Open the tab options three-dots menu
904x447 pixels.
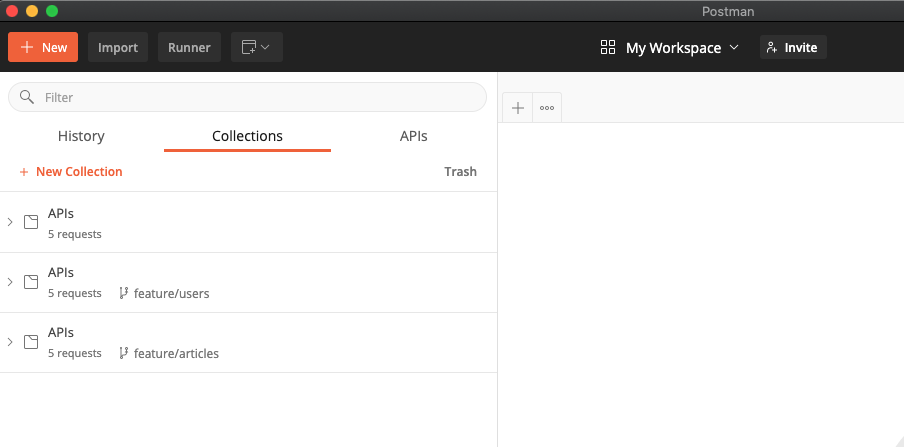(547, 108)
